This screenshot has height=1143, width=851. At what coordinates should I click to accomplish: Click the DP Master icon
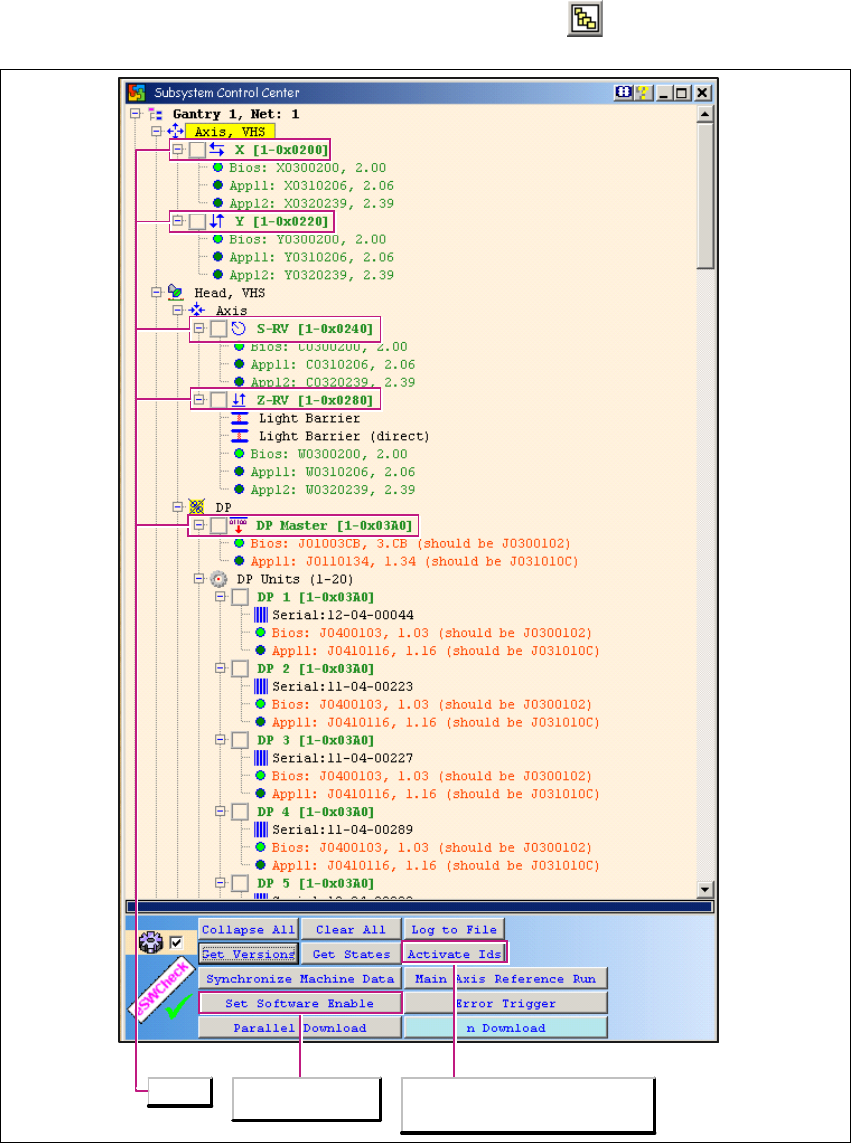click(x=238, y=525)
